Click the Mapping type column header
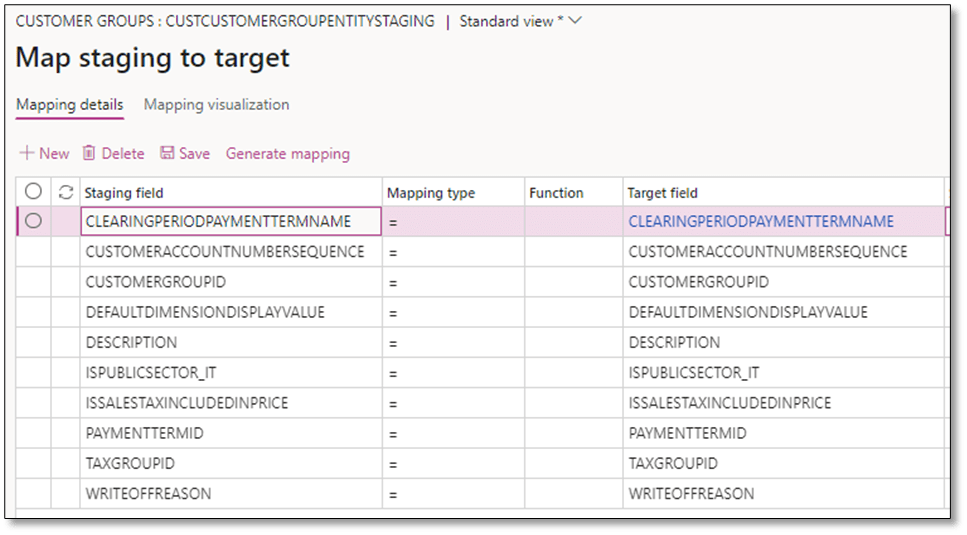 [431, 193]
